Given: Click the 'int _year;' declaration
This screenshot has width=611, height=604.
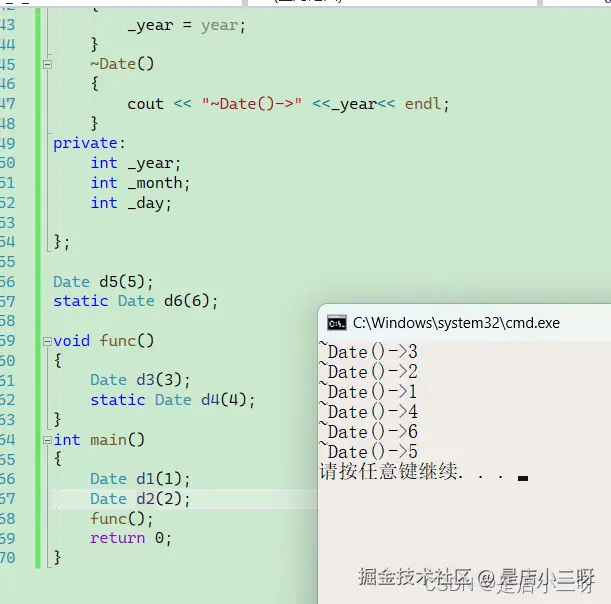Looking at the screenshot, I should point(136,163).
